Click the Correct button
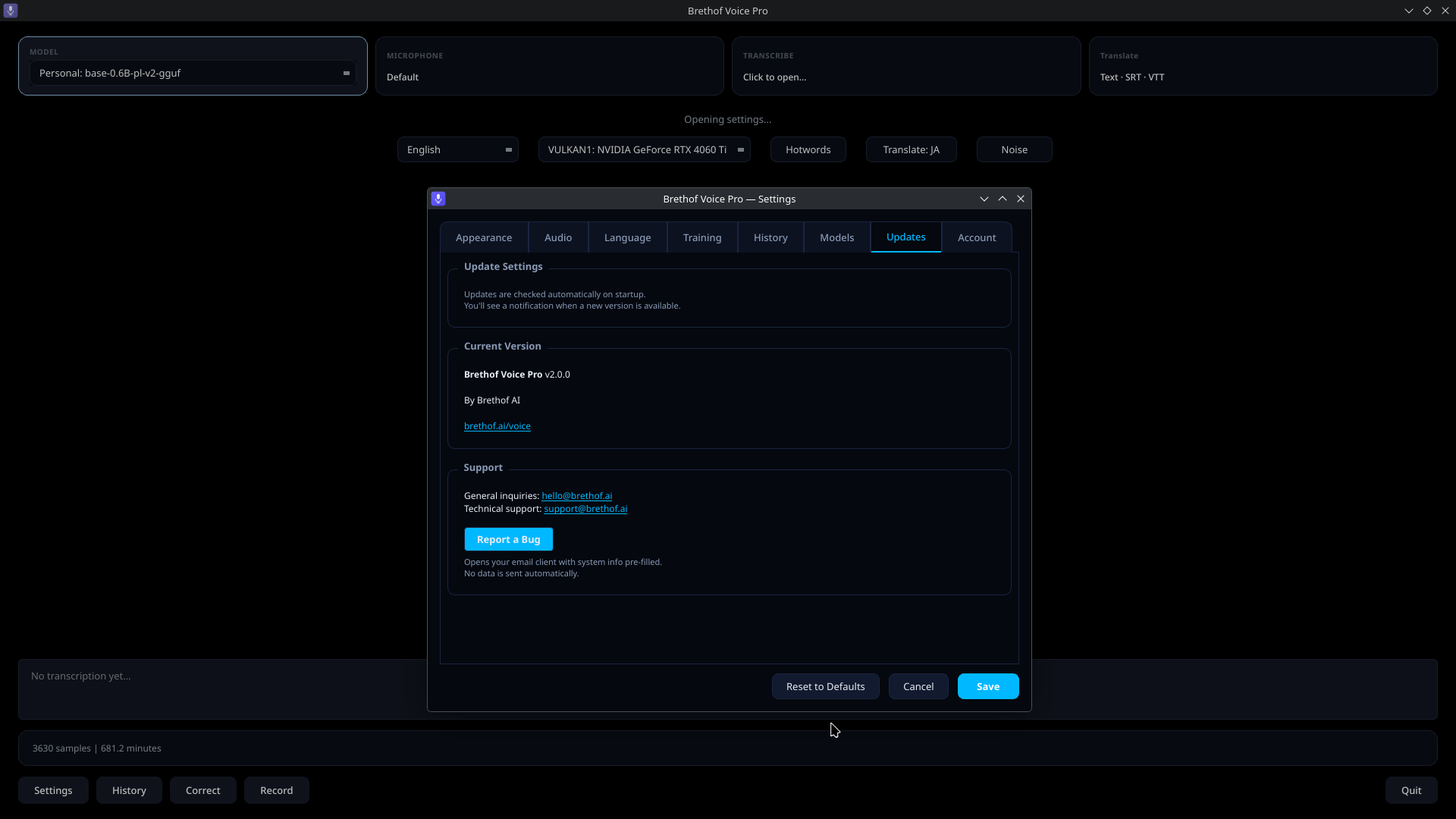 click(203, 790)
